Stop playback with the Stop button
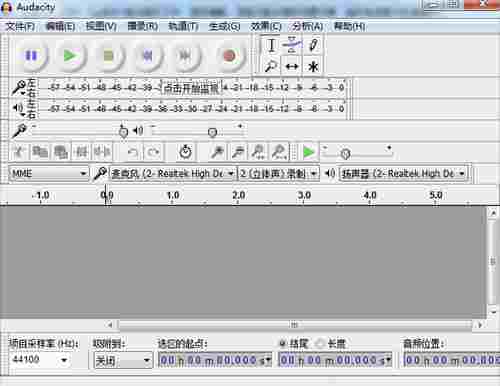 tap(109, 56)
